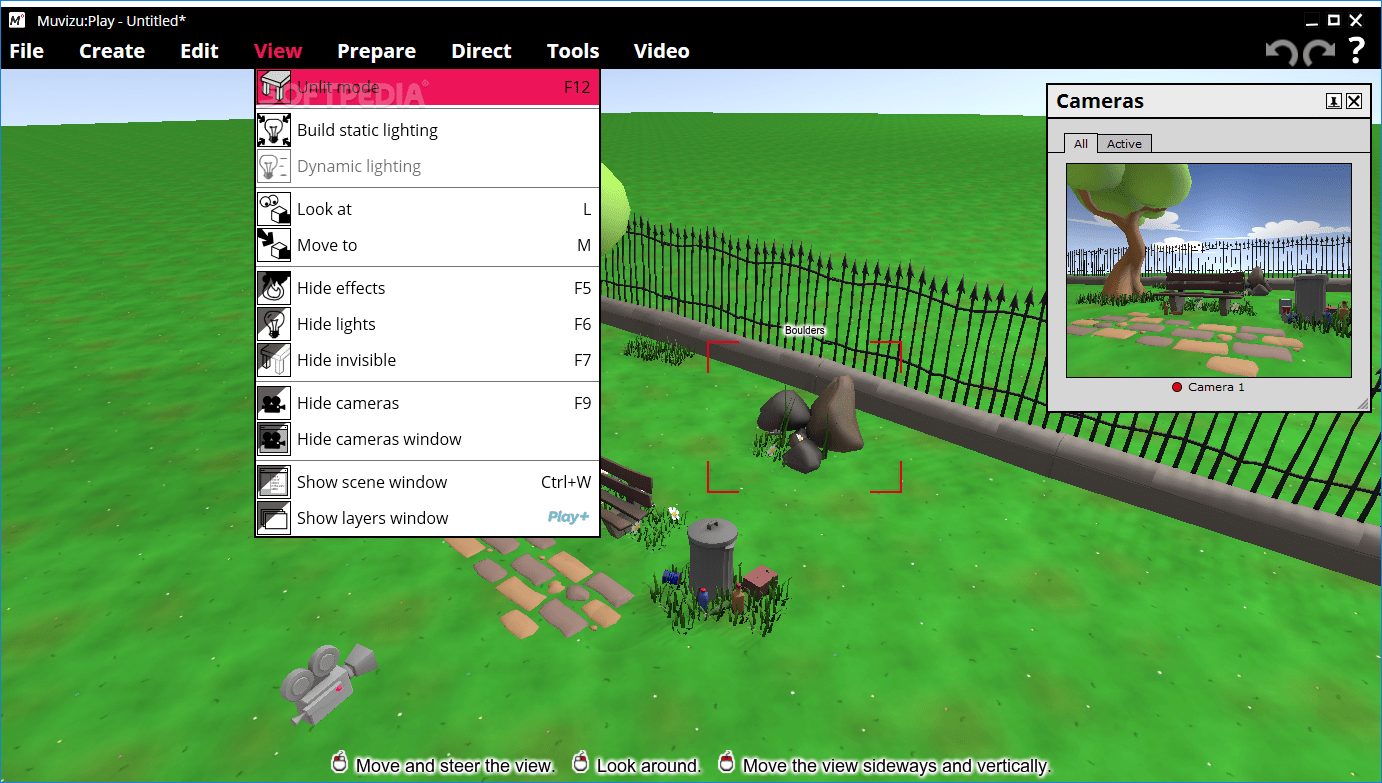Select the Camera 1 preview thumbnail
Viewport: 1382px width, 783px height.
coord(1209,270)
